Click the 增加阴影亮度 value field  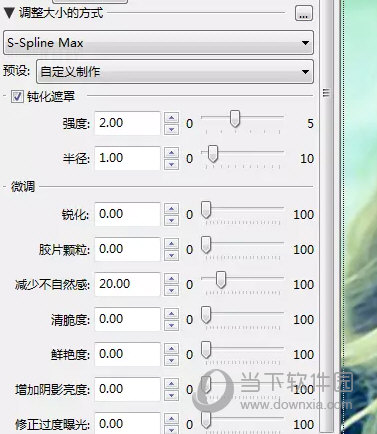point(127,389)
